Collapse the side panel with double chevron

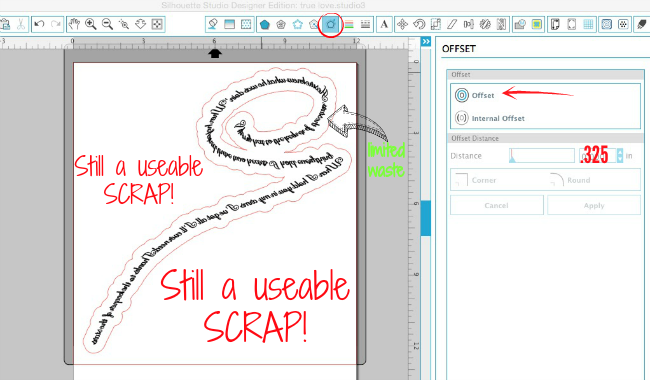click(426, 41)
